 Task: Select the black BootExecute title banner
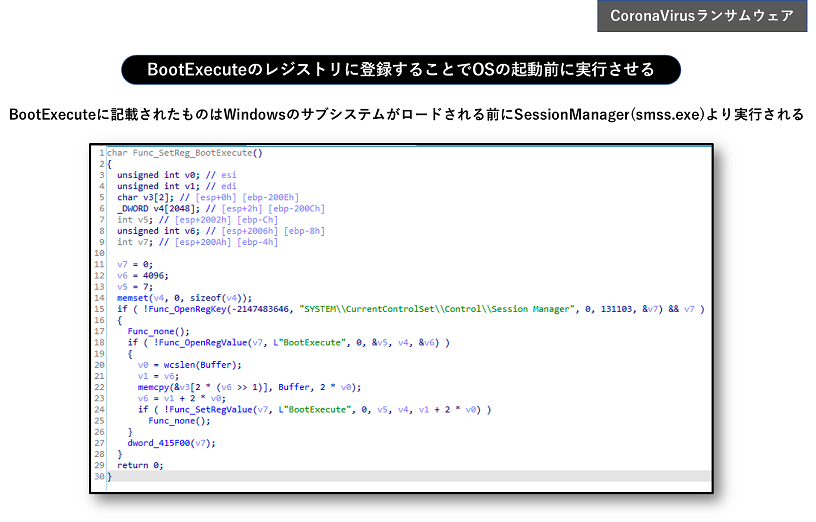coord(400,69)
